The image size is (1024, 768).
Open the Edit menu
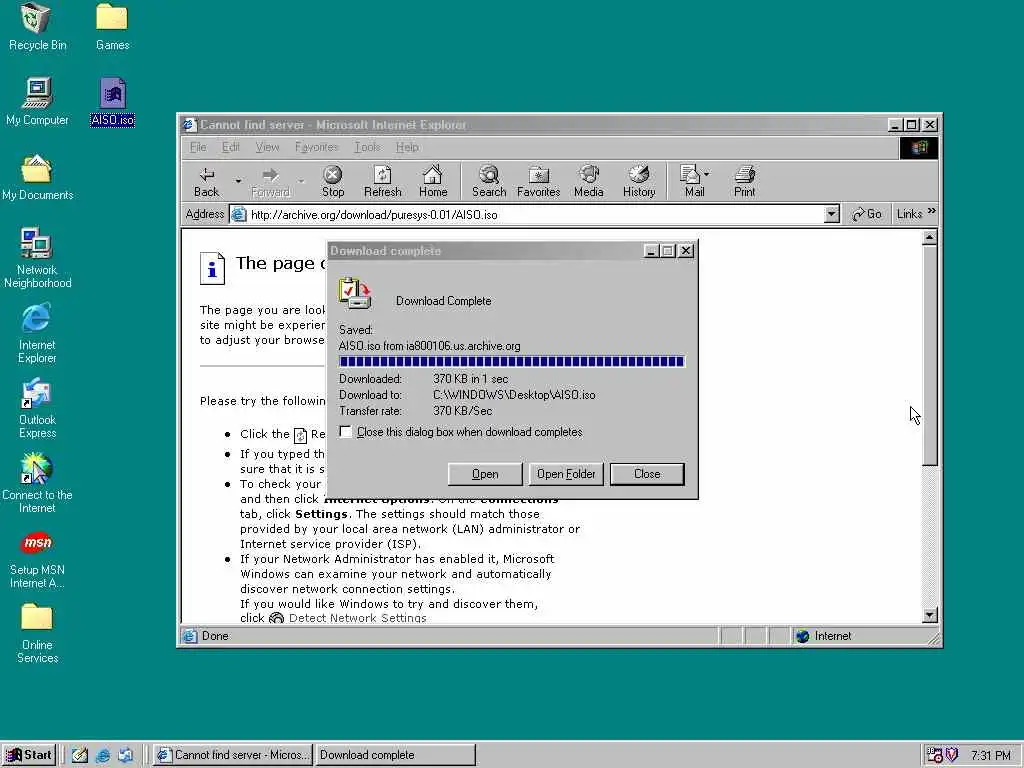click(231, 147)
